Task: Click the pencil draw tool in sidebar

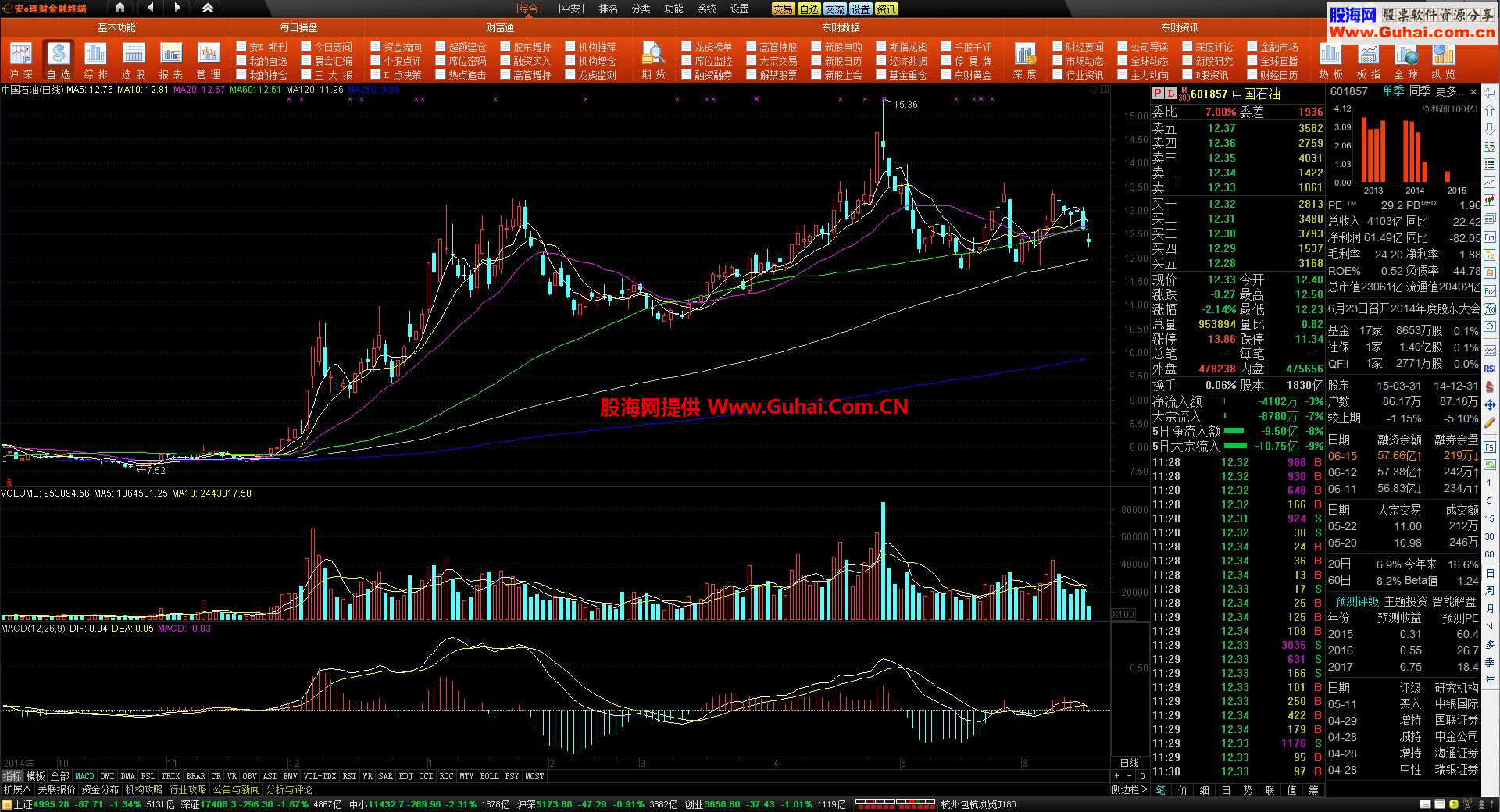Action: [1489, 422]
